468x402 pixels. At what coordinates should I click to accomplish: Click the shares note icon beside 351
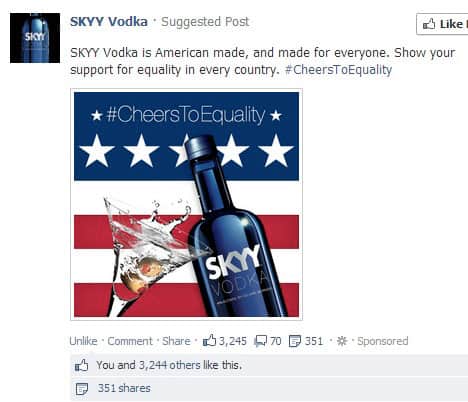coord(295,341)
